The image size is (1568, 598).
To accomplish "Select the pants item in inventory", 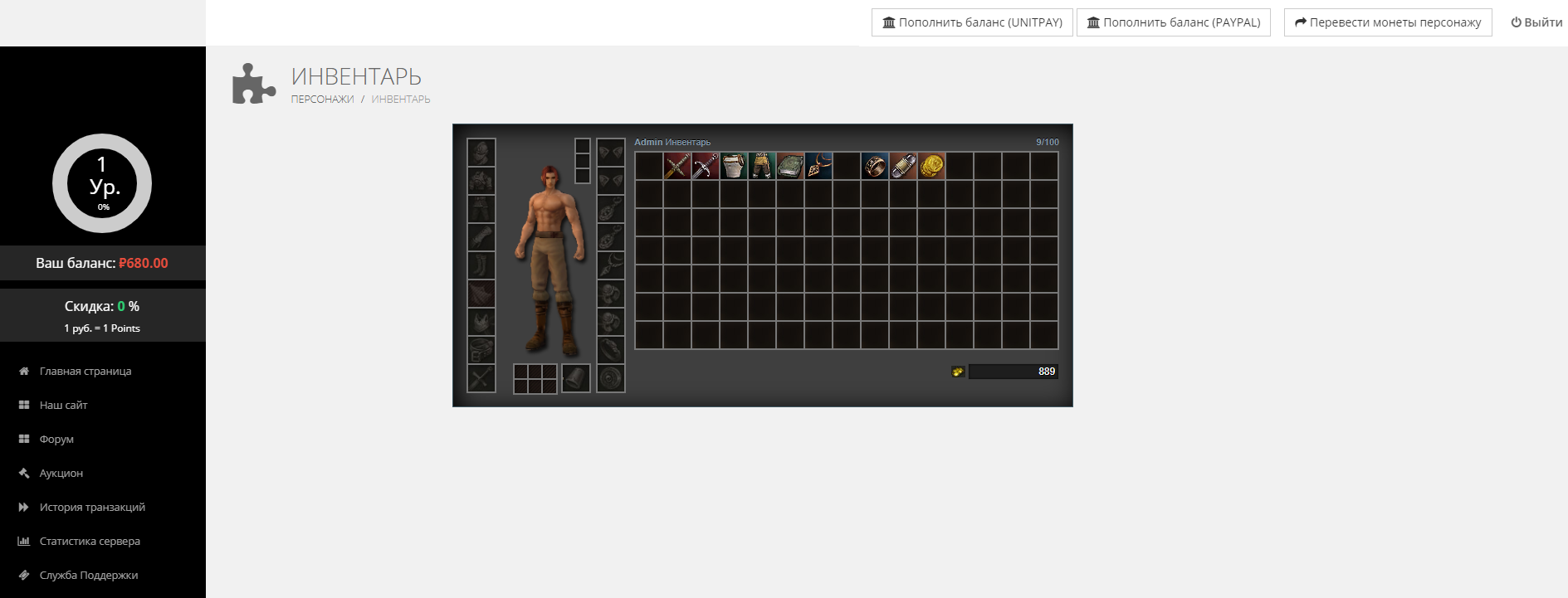I will (x=762, y=166).
